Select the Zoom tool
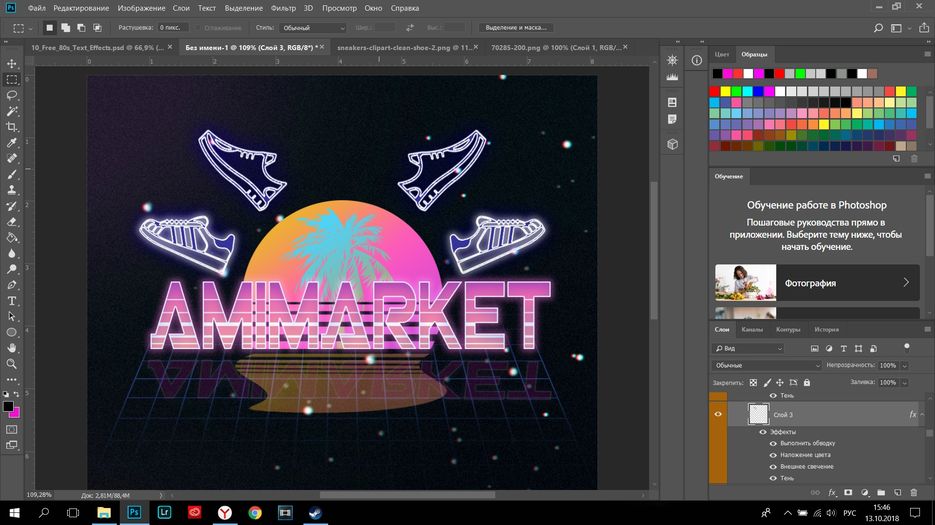This screenshot has width=935, height=525. coord(11,364)
